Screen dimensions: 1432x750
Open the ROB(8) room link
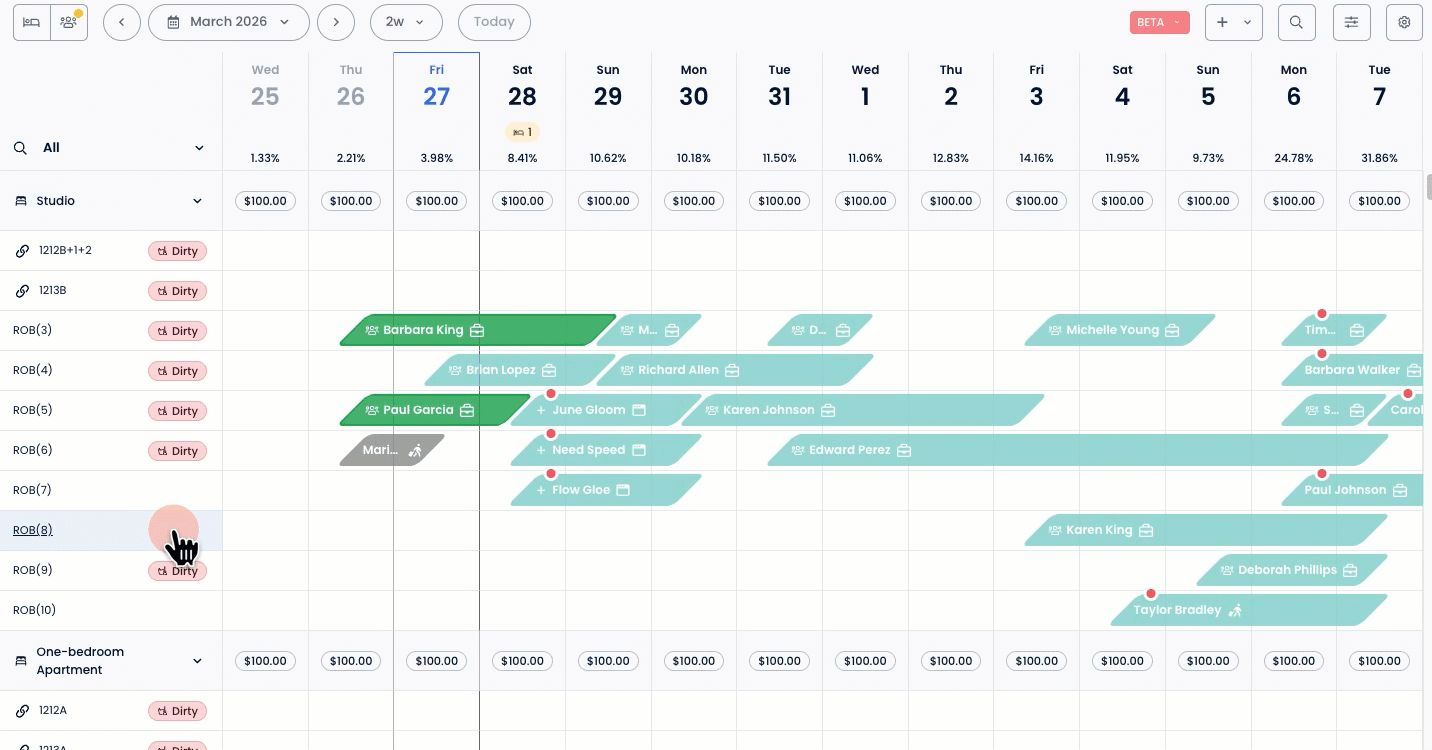point(33,530)
